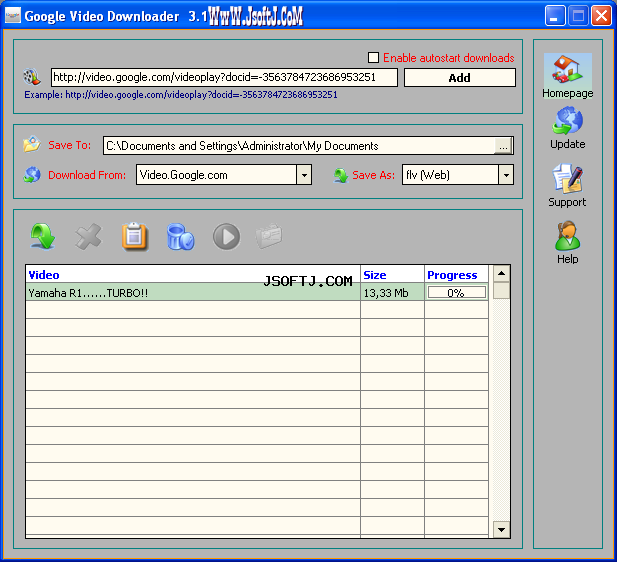Expand the Download From dropdown arrow

(304, 175)
